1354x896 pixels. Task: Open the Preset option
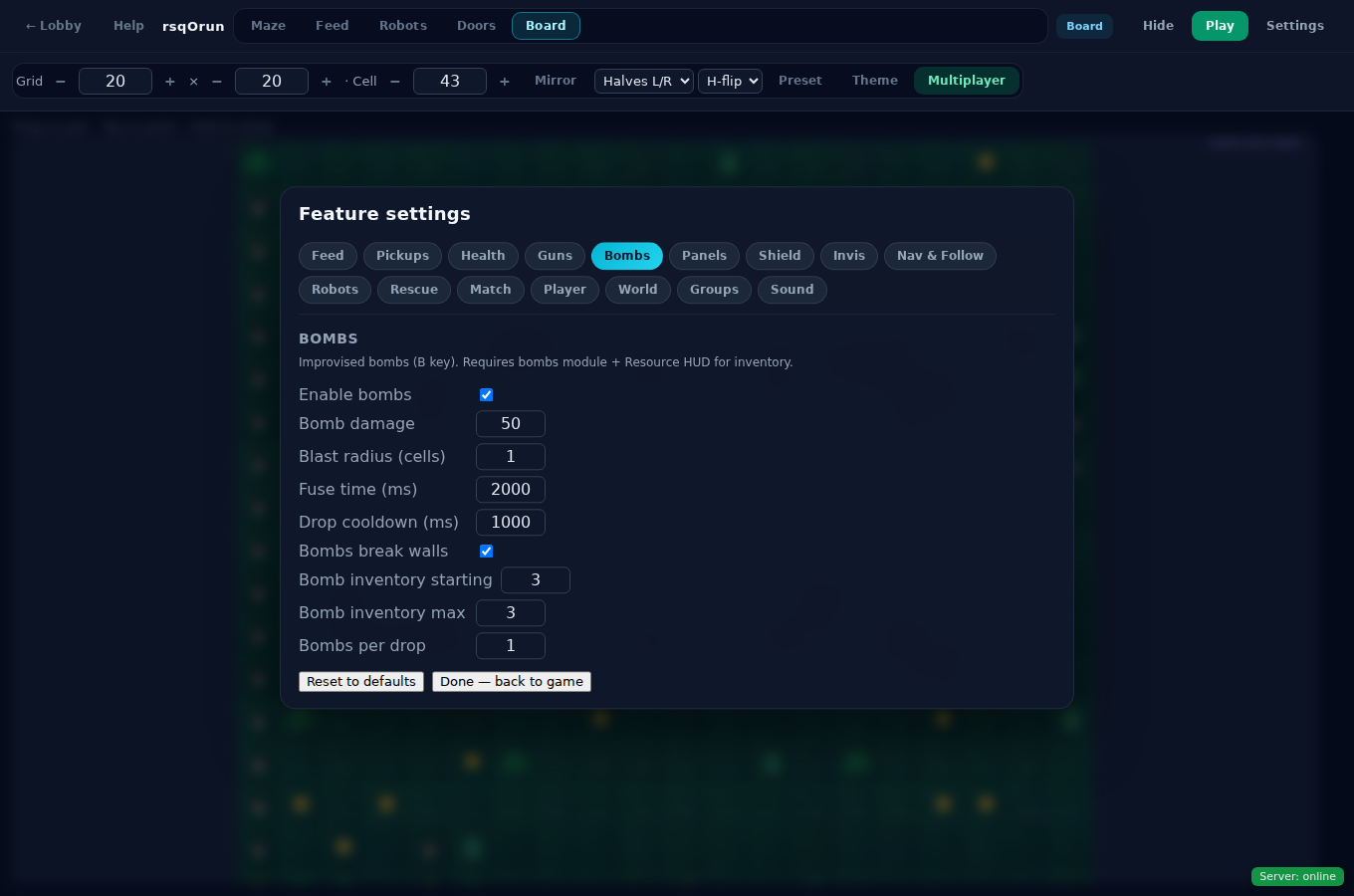800,81
